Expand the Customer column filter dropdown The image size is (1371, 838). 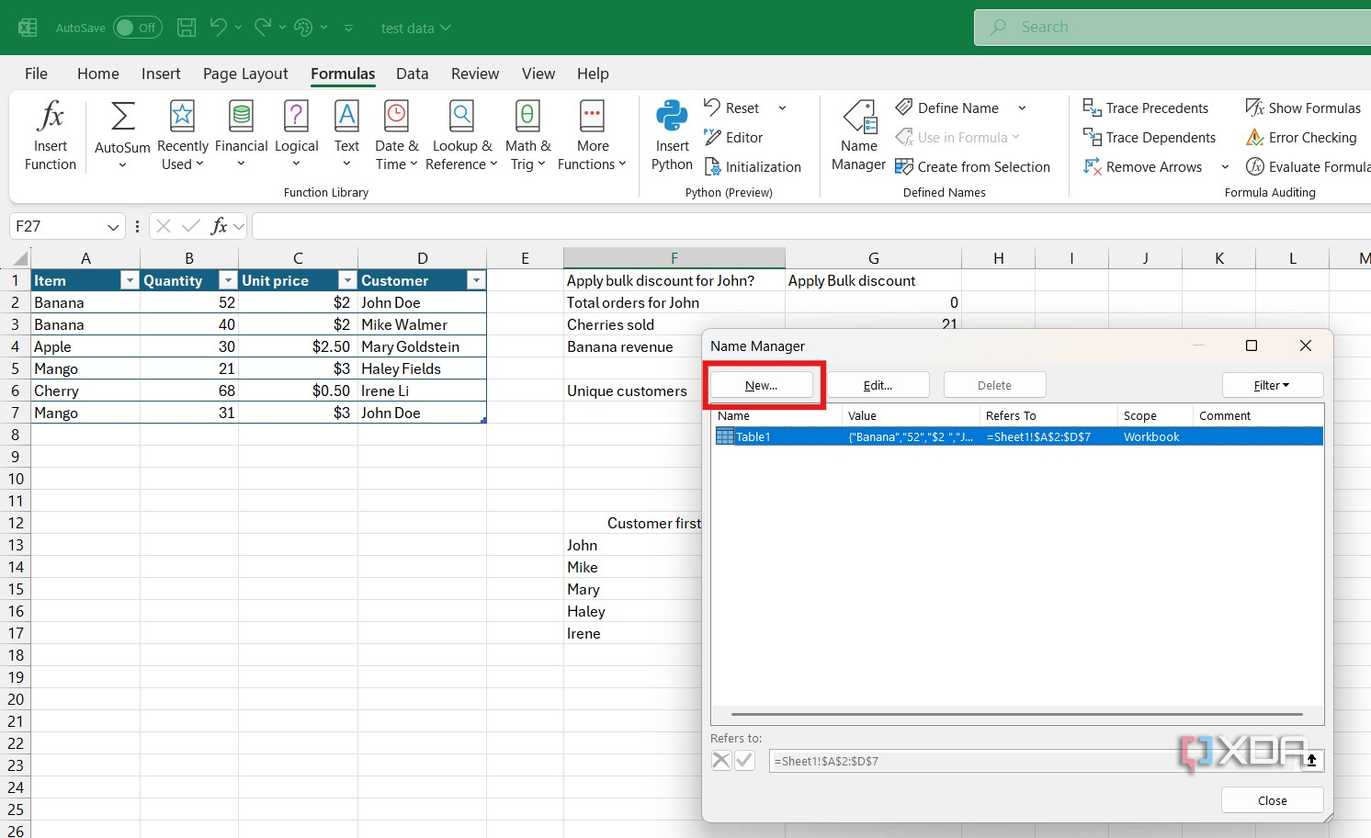pos(476,281)
